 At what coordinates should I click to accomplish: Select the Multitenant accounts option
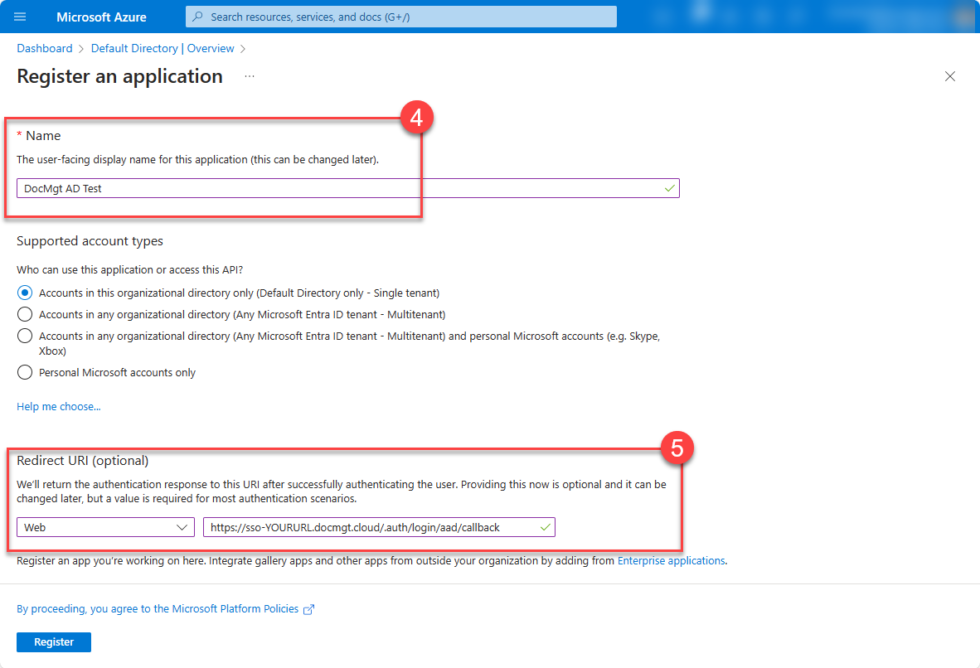click(23, 314)
